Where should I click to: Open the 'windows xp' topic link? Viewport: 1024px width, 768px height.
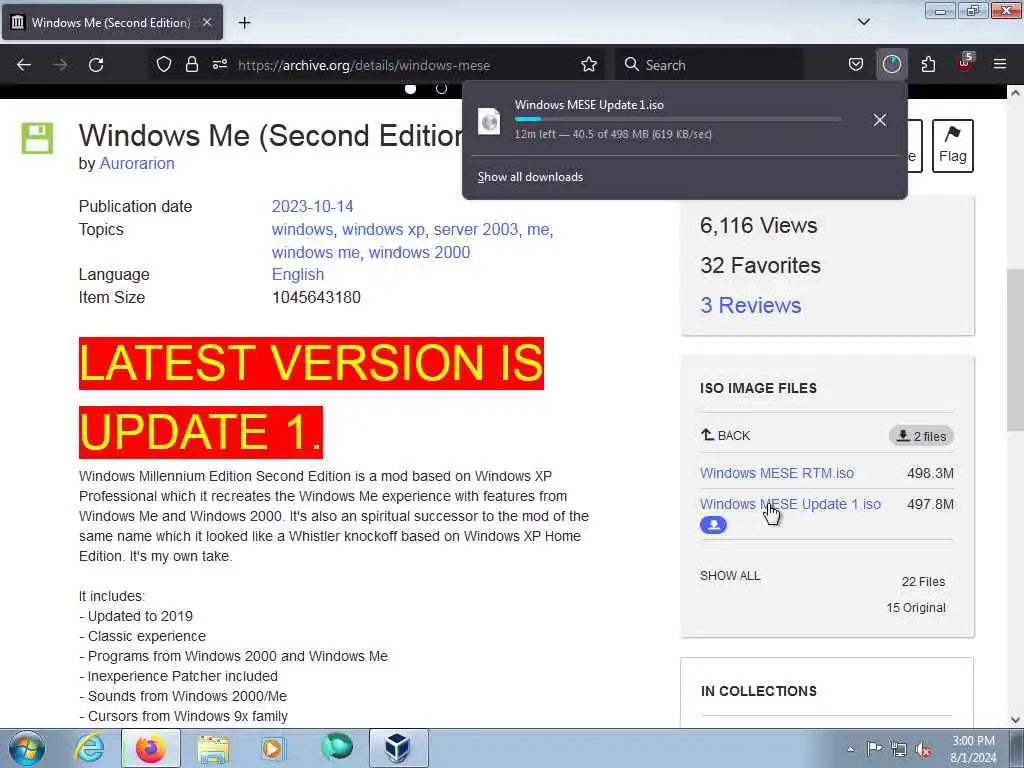[383, 229]
